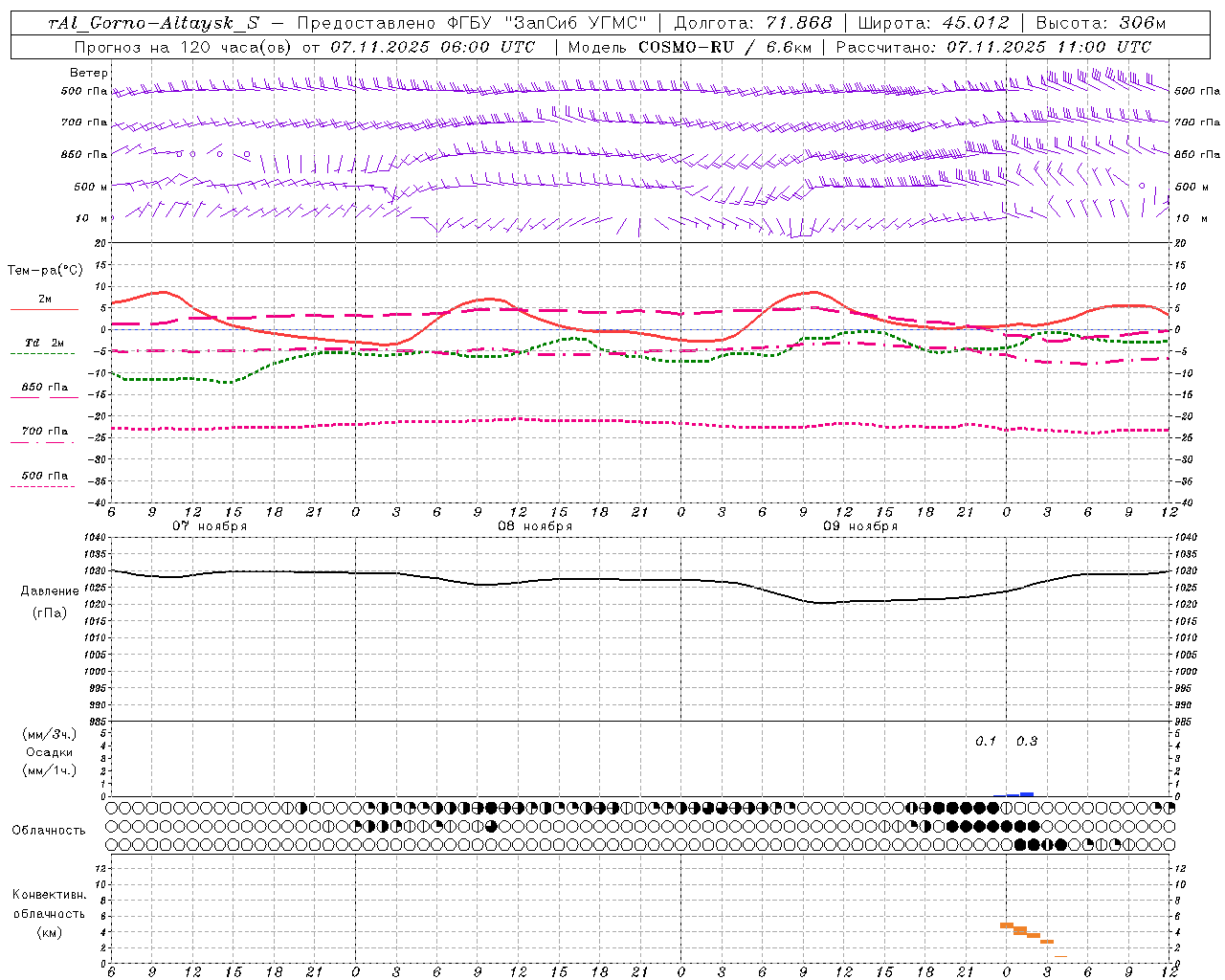Image resolution: width=1225 pixels, height=980 pixels.
Task: Click the (мм/3ч.) precipitation unit label
Action: pos(50,734)
